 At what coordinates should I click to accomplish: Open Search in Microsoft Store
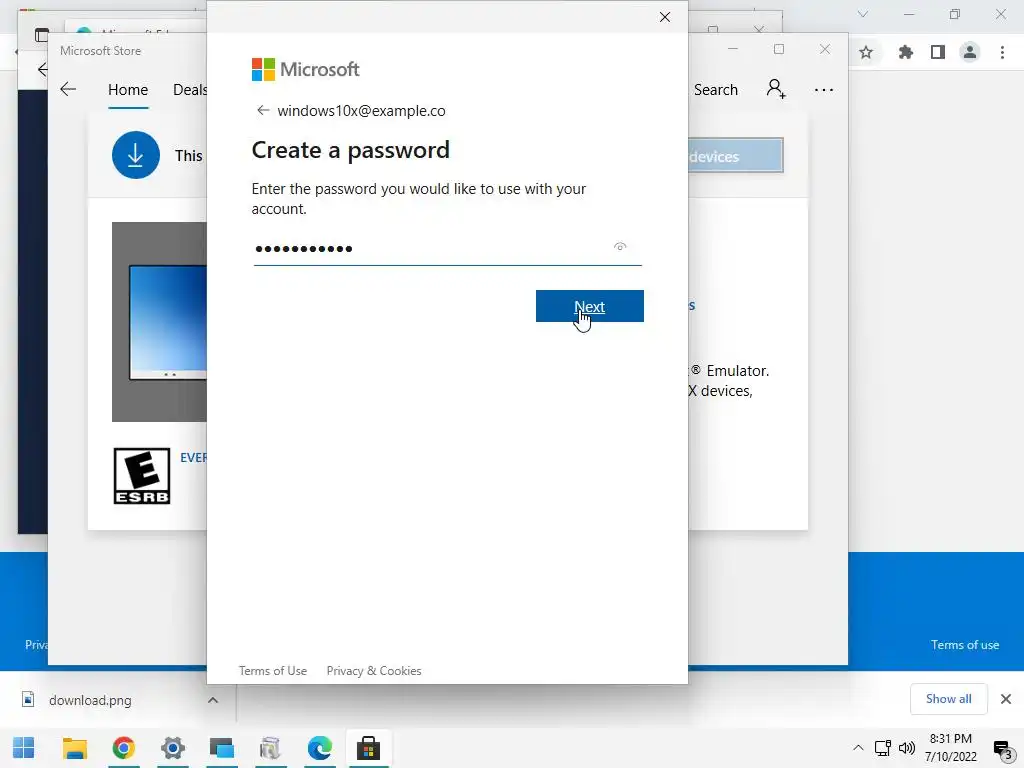[x=715, y=89]
